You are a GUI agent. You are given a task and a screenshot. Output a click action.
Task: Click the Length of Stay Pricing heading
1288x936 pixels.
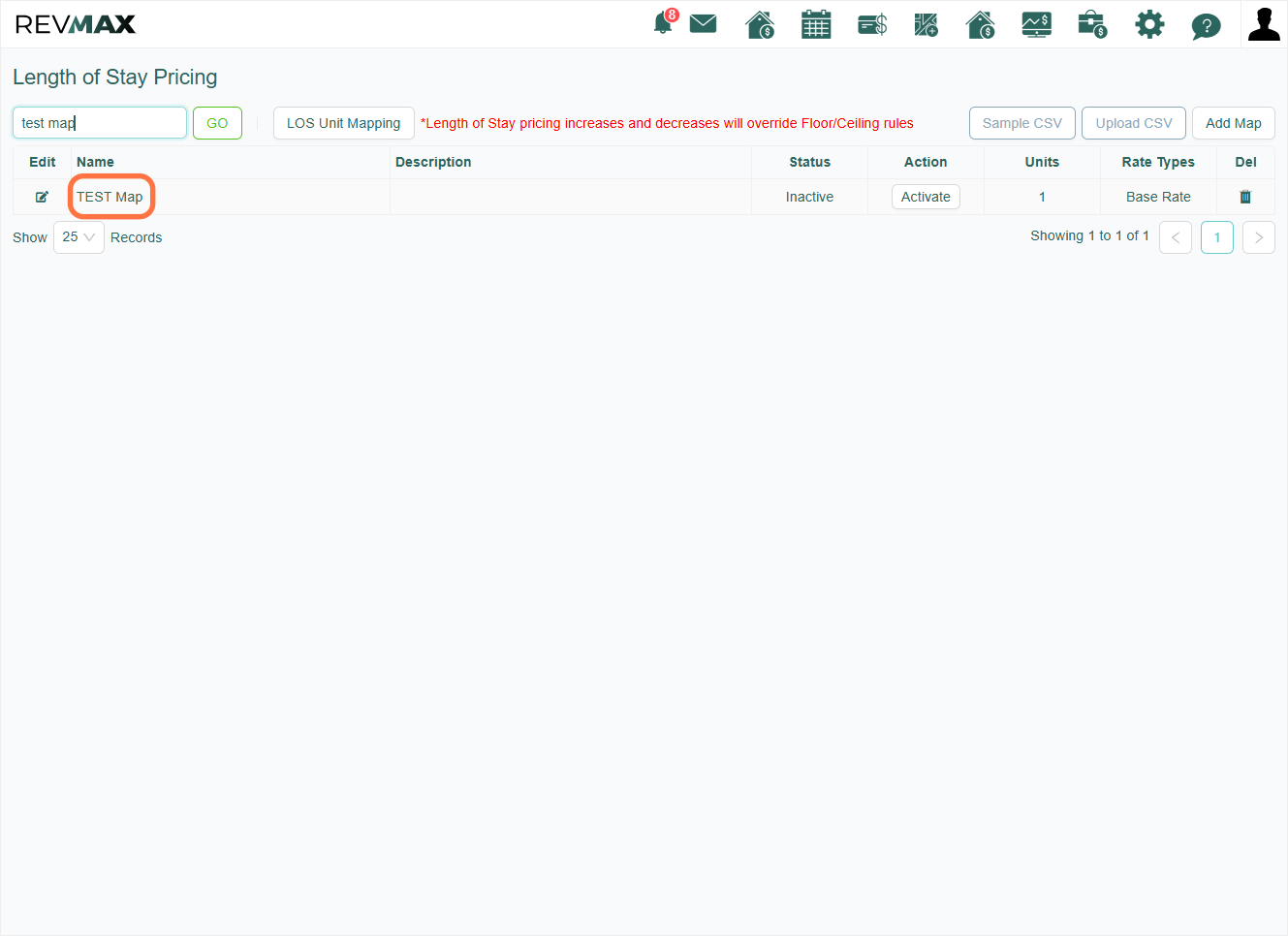click(x=114, y=77)
